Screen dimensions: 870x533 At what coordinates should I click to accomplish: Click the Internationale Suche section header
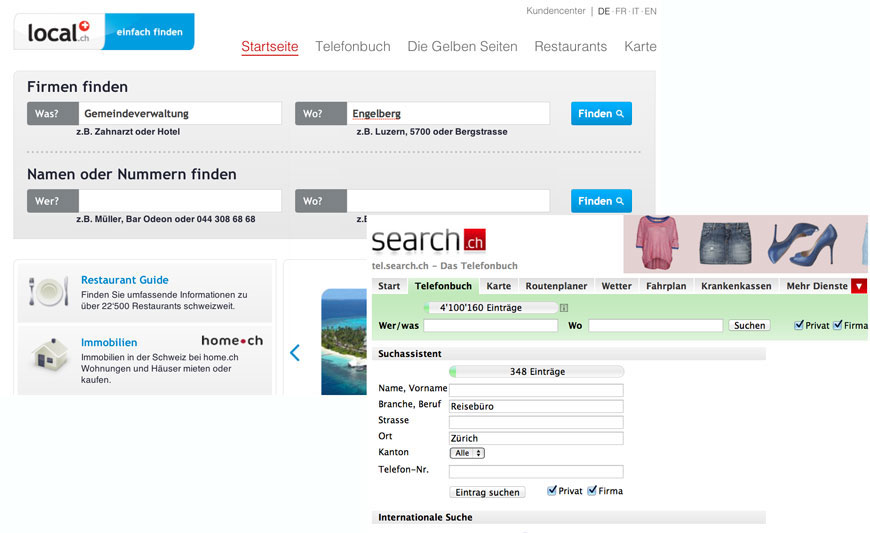[569, 517]
